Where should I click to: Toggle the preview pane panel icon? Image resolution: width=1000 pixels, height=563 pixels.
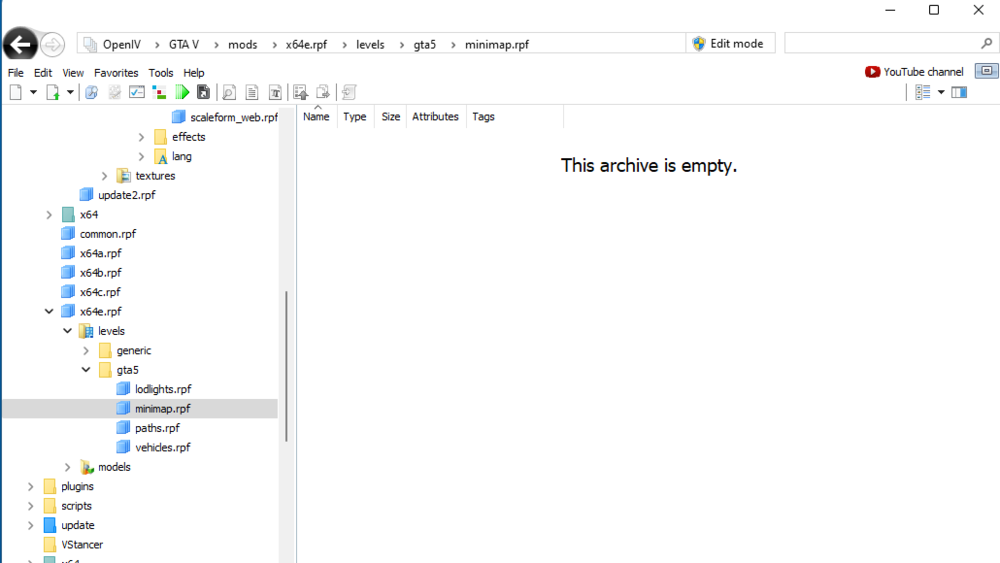(x=959, y=92)
